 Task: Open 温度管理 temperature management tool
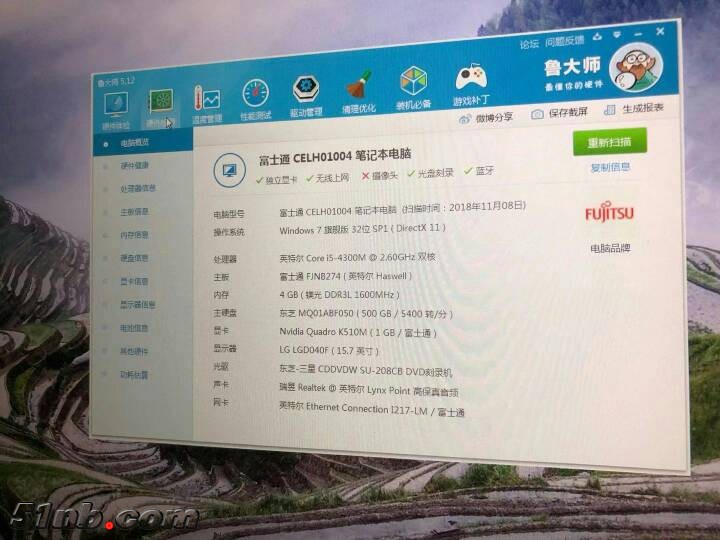(207, 102)
